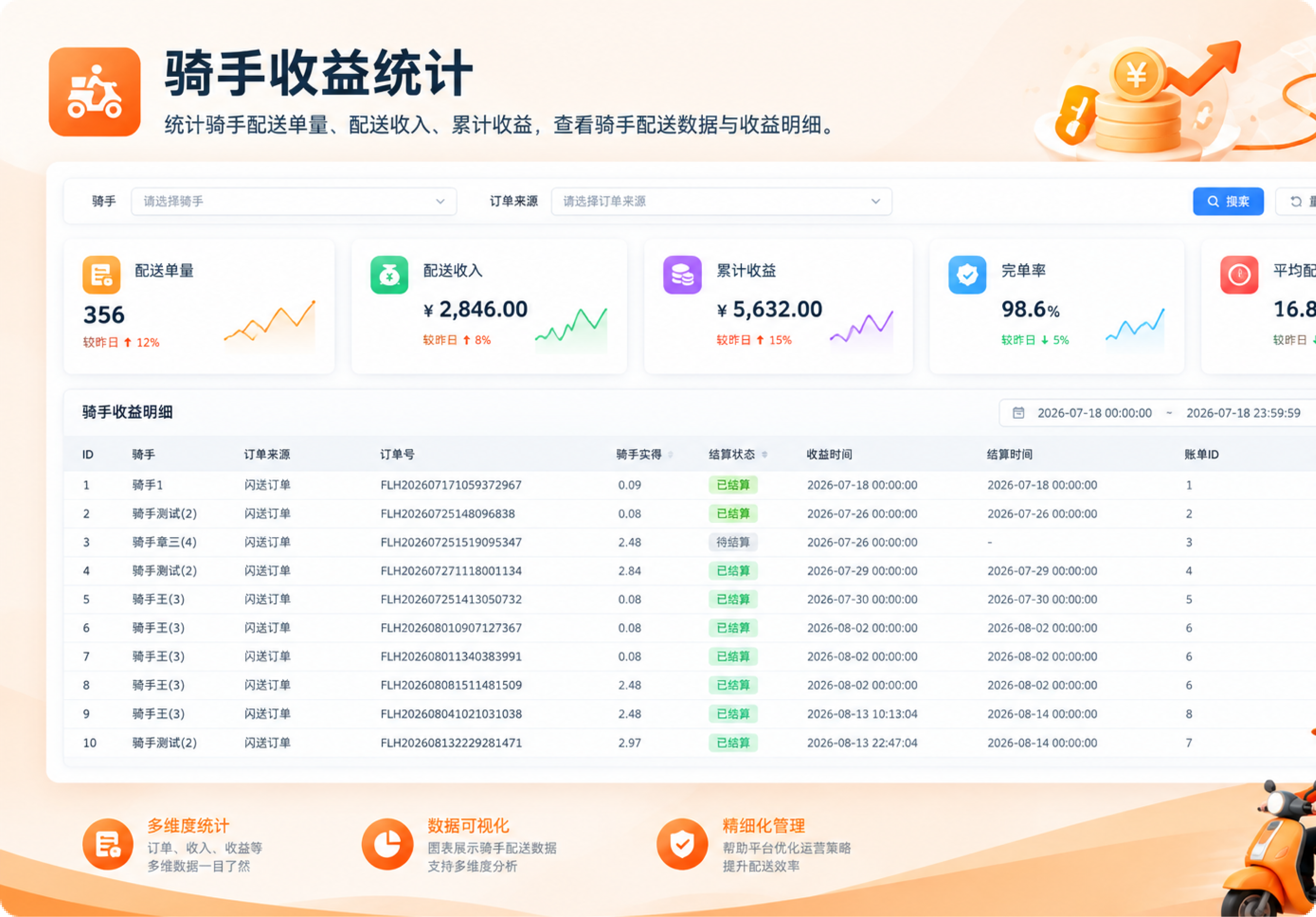Click 较昨日 5% decrease indicator
The image size is (1316, 917).
(x=1035, y=340)
